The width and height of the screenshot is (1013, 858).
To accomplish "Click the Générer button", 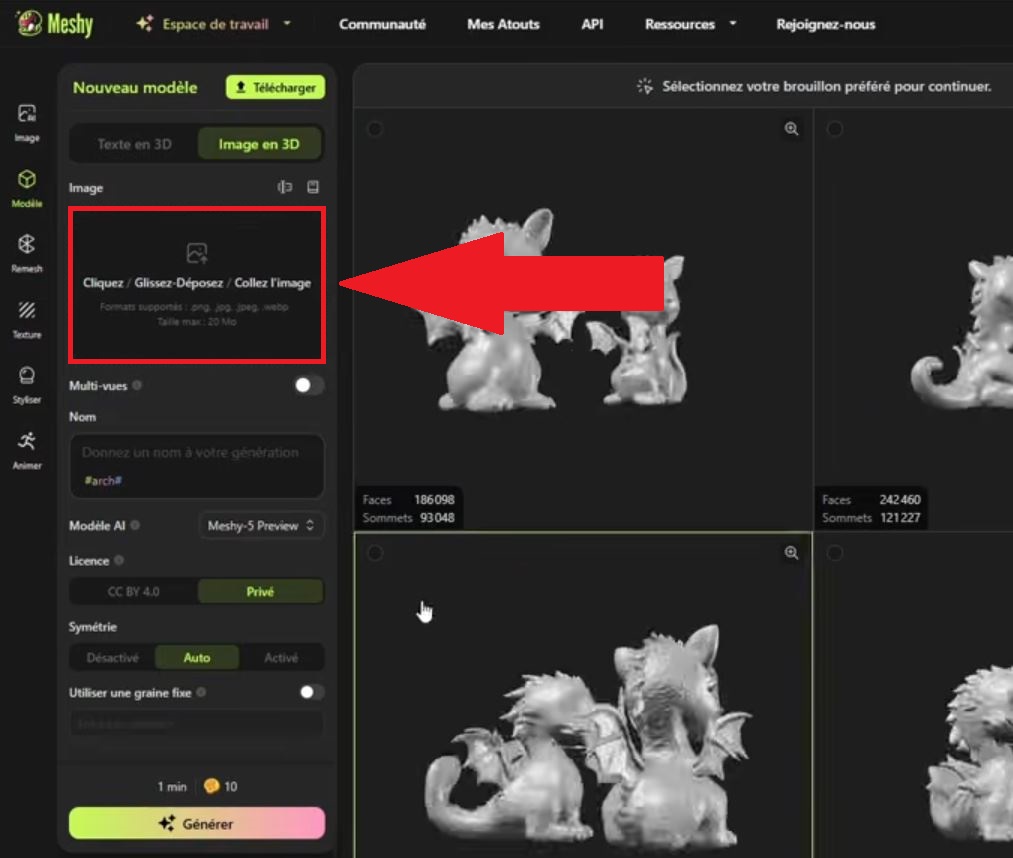I will coord(197,823).
